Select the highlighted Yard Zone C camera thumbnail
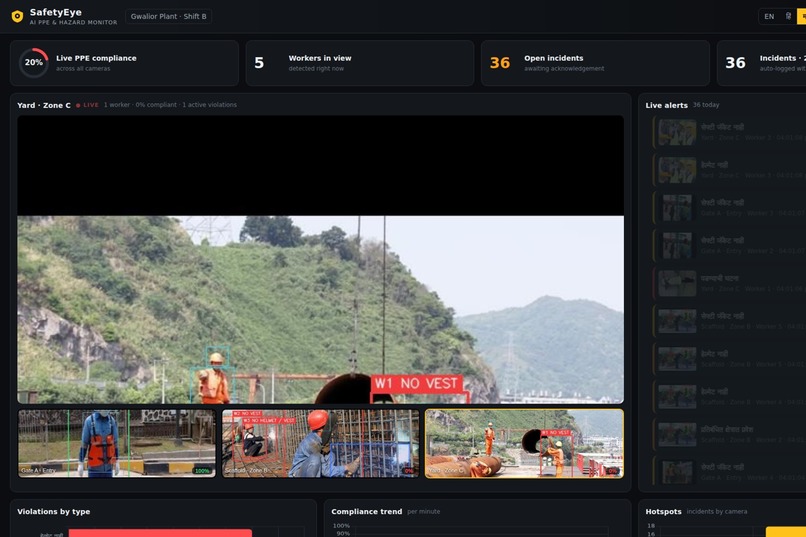 (x=524, y=443)
